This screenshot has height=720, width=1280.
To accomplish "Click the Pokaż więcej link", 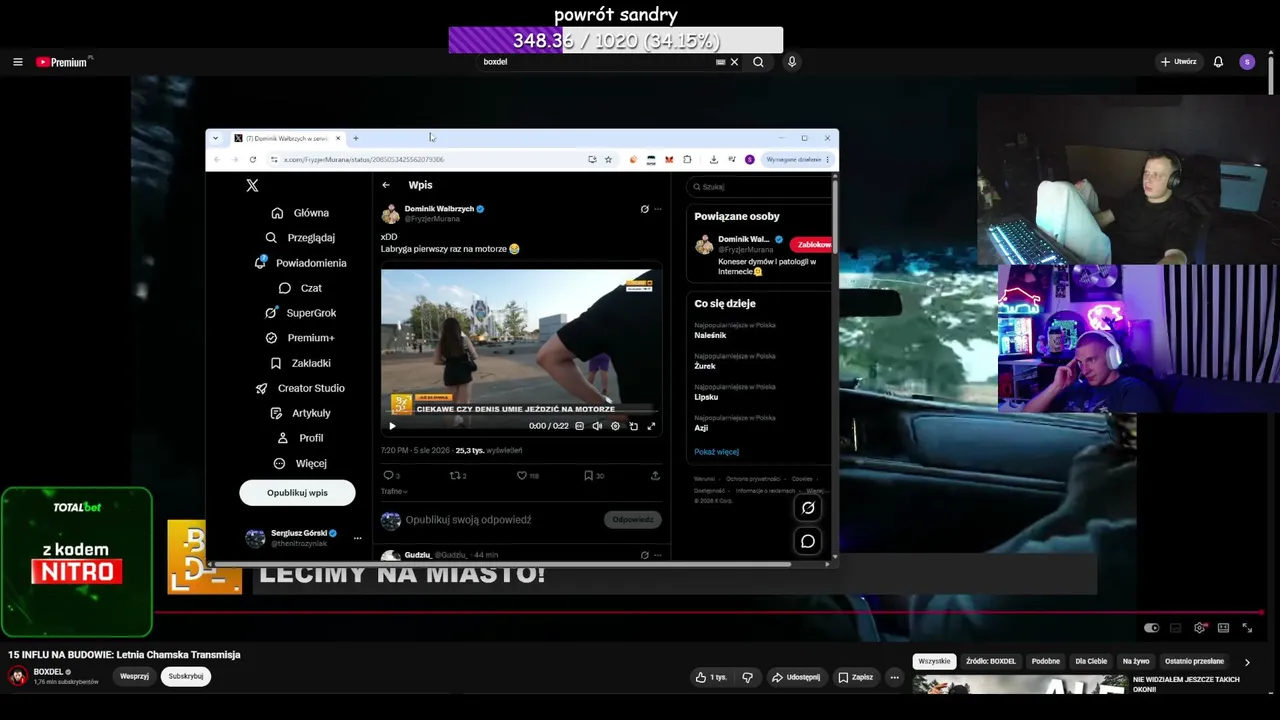I will [716, 452].
